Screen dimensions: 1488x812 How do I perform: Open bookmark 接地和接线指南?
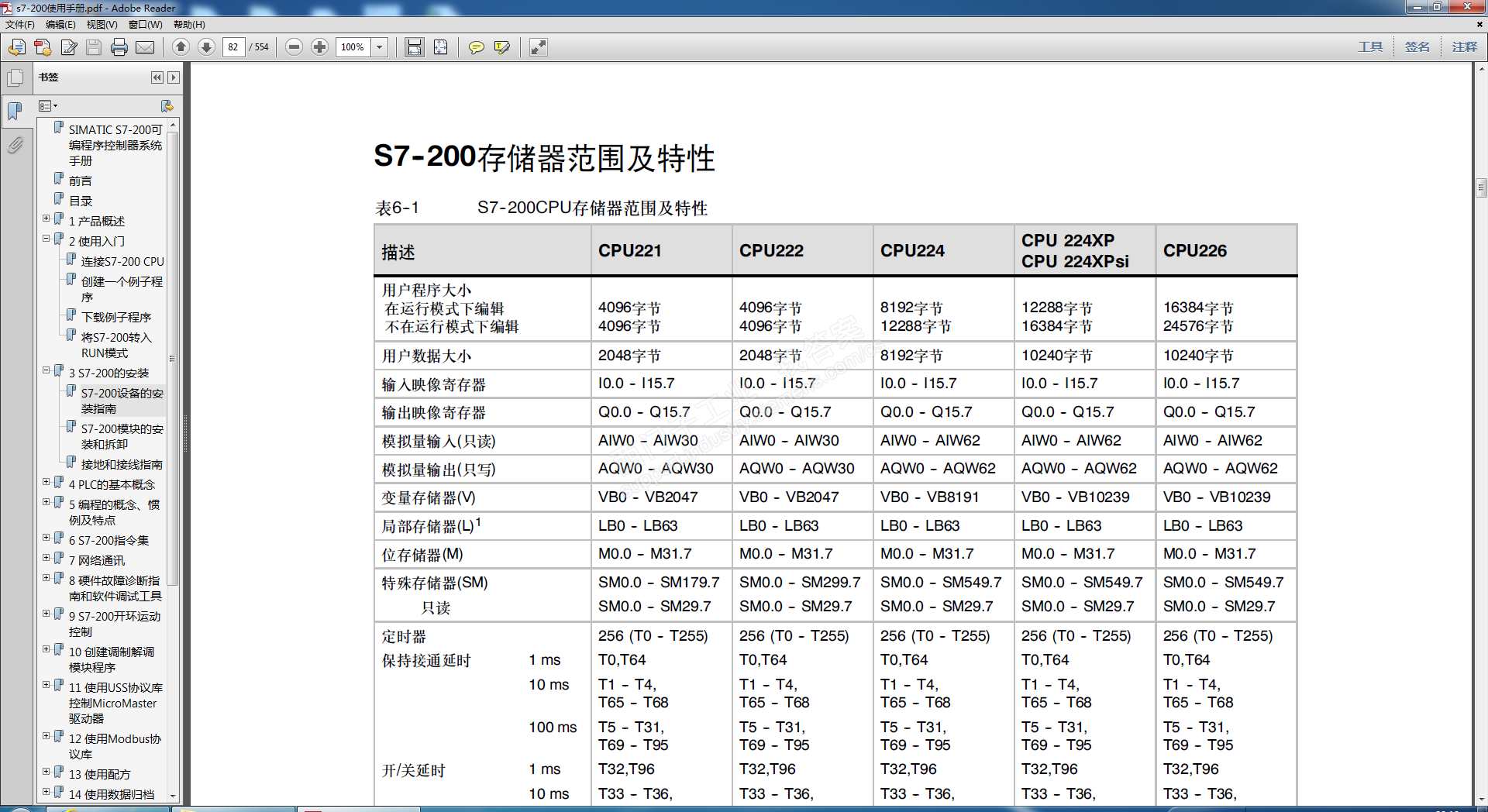(x=122, y=465)
